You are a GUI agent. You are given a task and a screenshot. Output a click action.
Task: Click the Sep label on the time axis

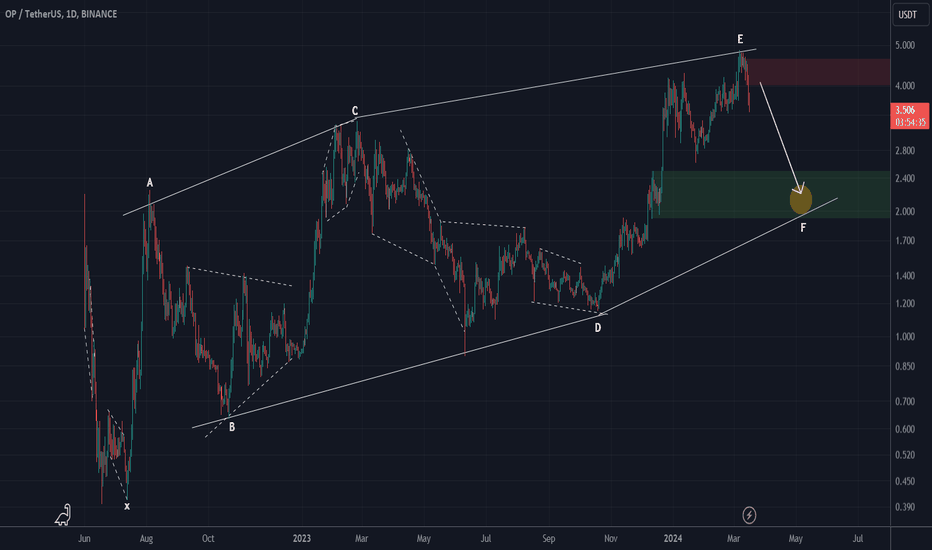(x=549, y=539)
